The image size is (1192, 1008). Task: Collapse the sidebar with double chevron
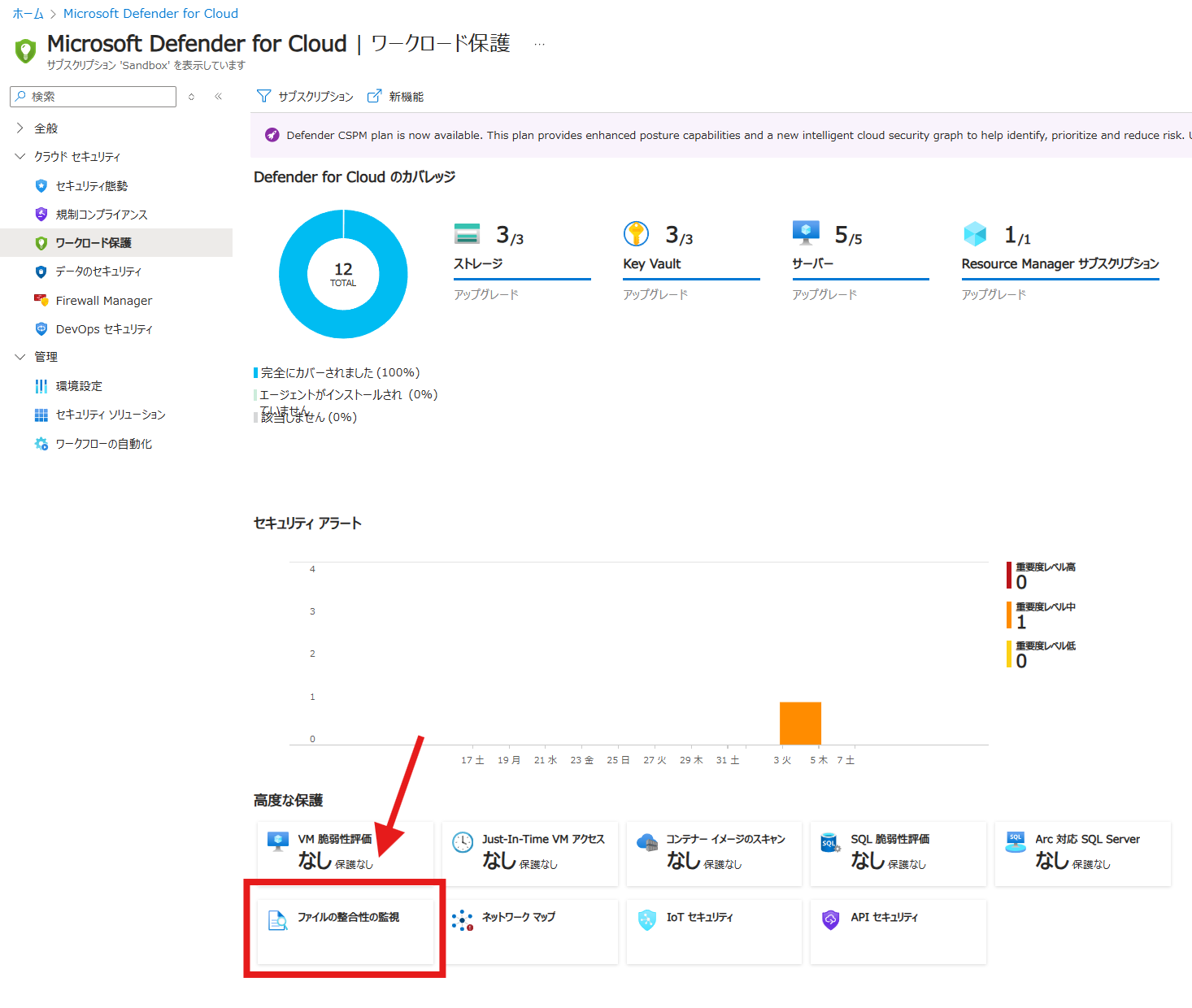point(219,96)
